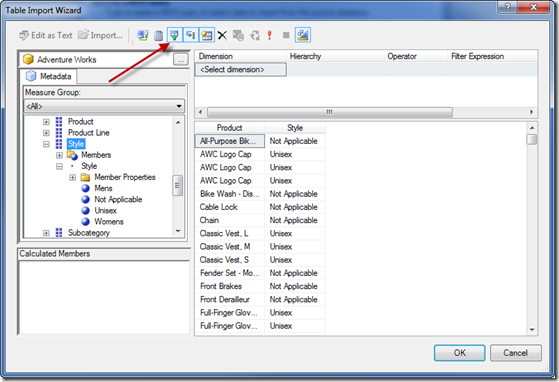
Task: Select the All-Purpose Bik... cell
Action: 230,141
